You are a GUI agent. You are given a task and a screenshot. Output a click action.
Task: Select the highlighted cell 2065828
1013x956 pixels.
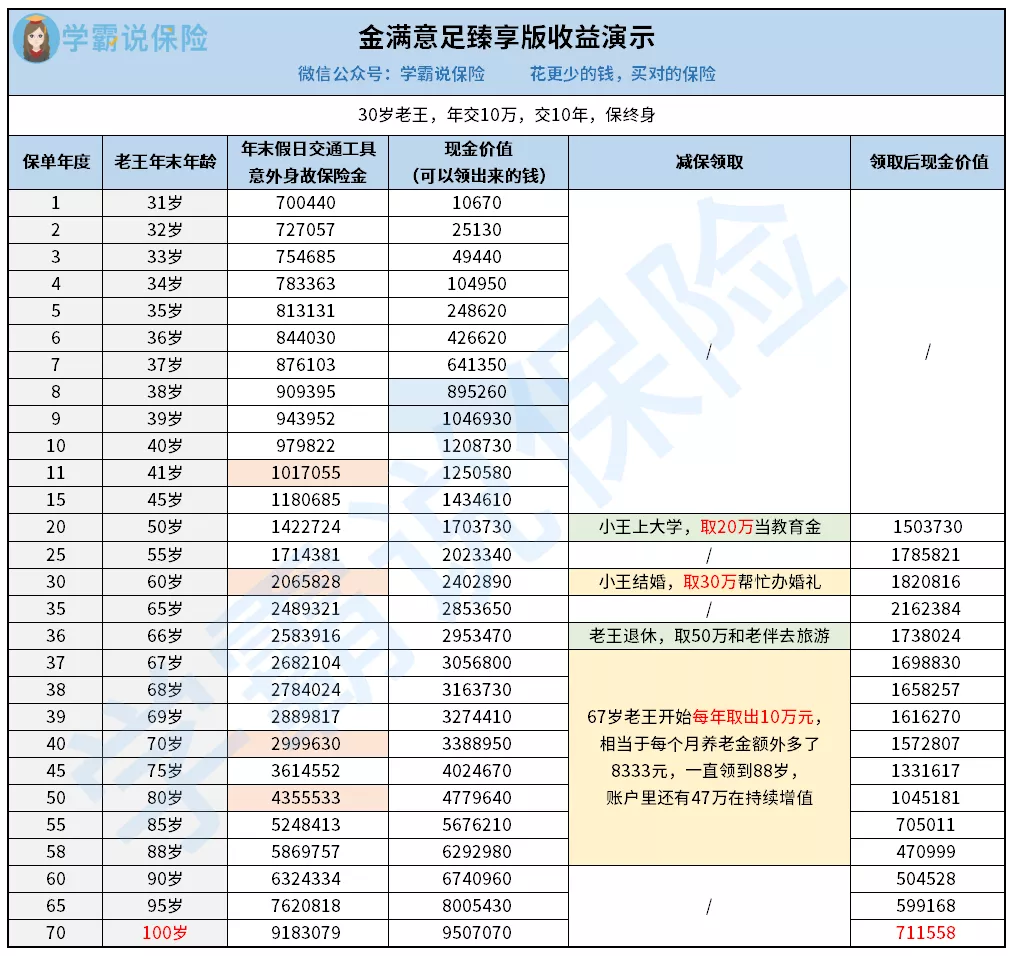(x=306, y=582)
